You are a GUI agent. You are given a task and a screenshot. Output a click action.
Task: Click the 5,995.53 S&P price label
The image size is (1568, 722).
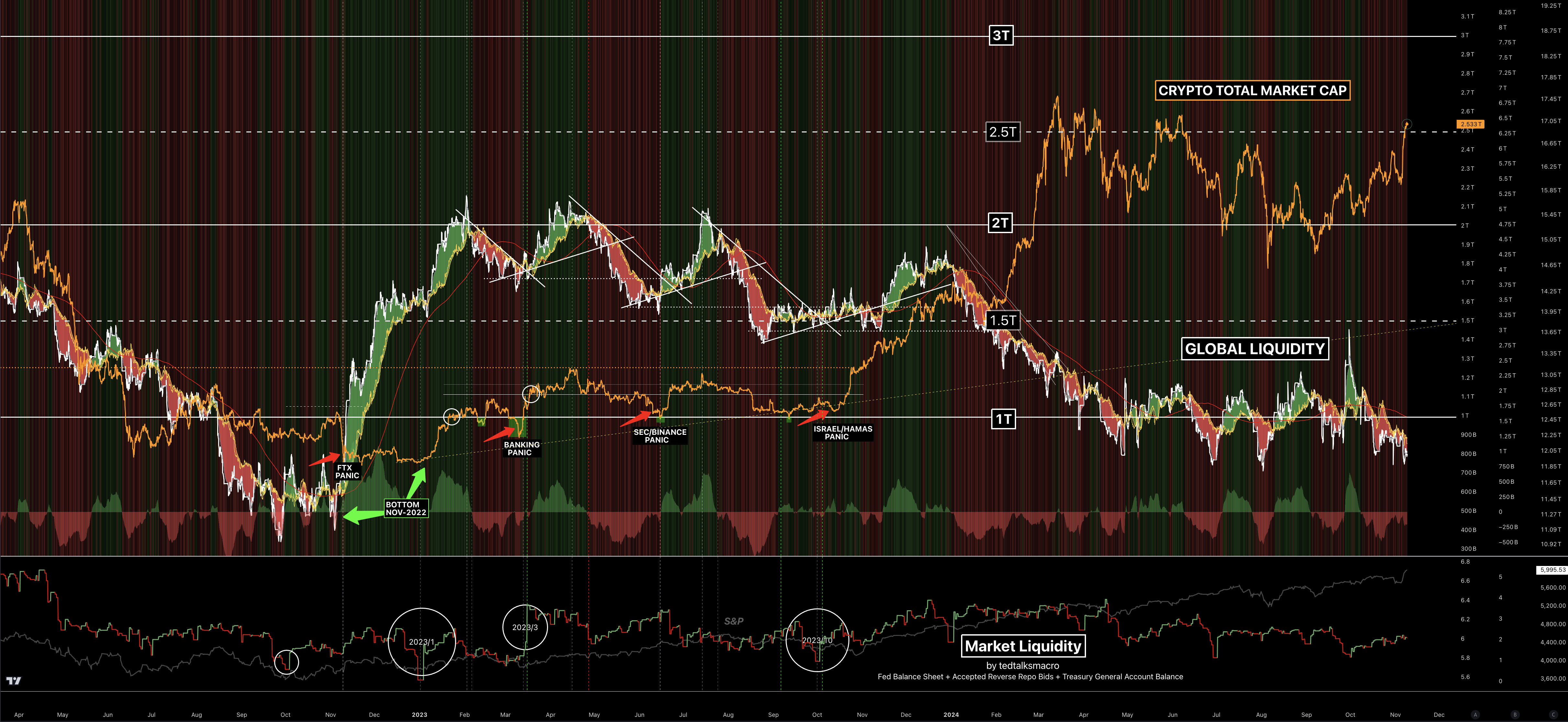[x=1551, y=570]
